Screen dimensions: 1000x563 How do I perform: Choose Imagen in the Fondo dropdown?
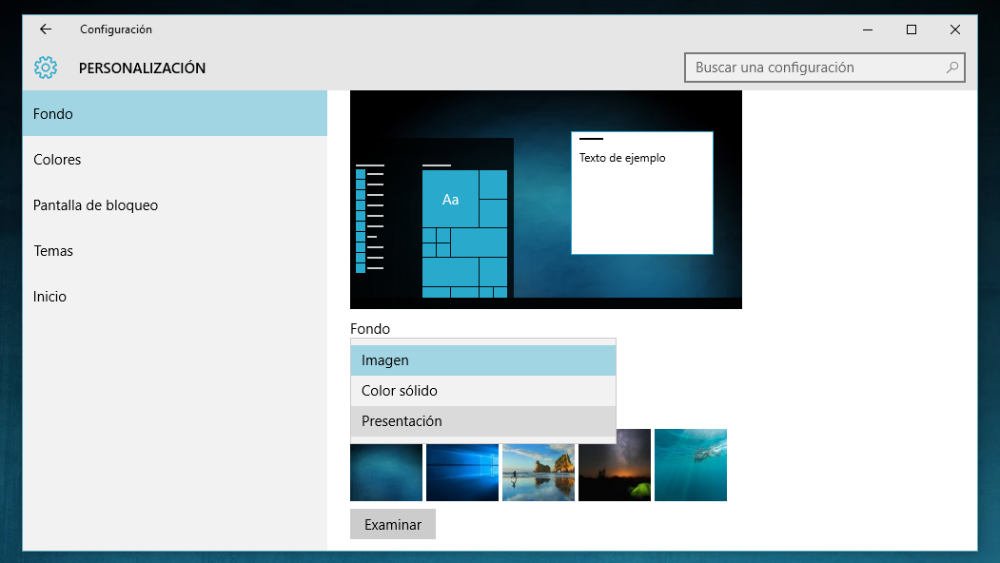pyautogui.click(x=483, y=360)
